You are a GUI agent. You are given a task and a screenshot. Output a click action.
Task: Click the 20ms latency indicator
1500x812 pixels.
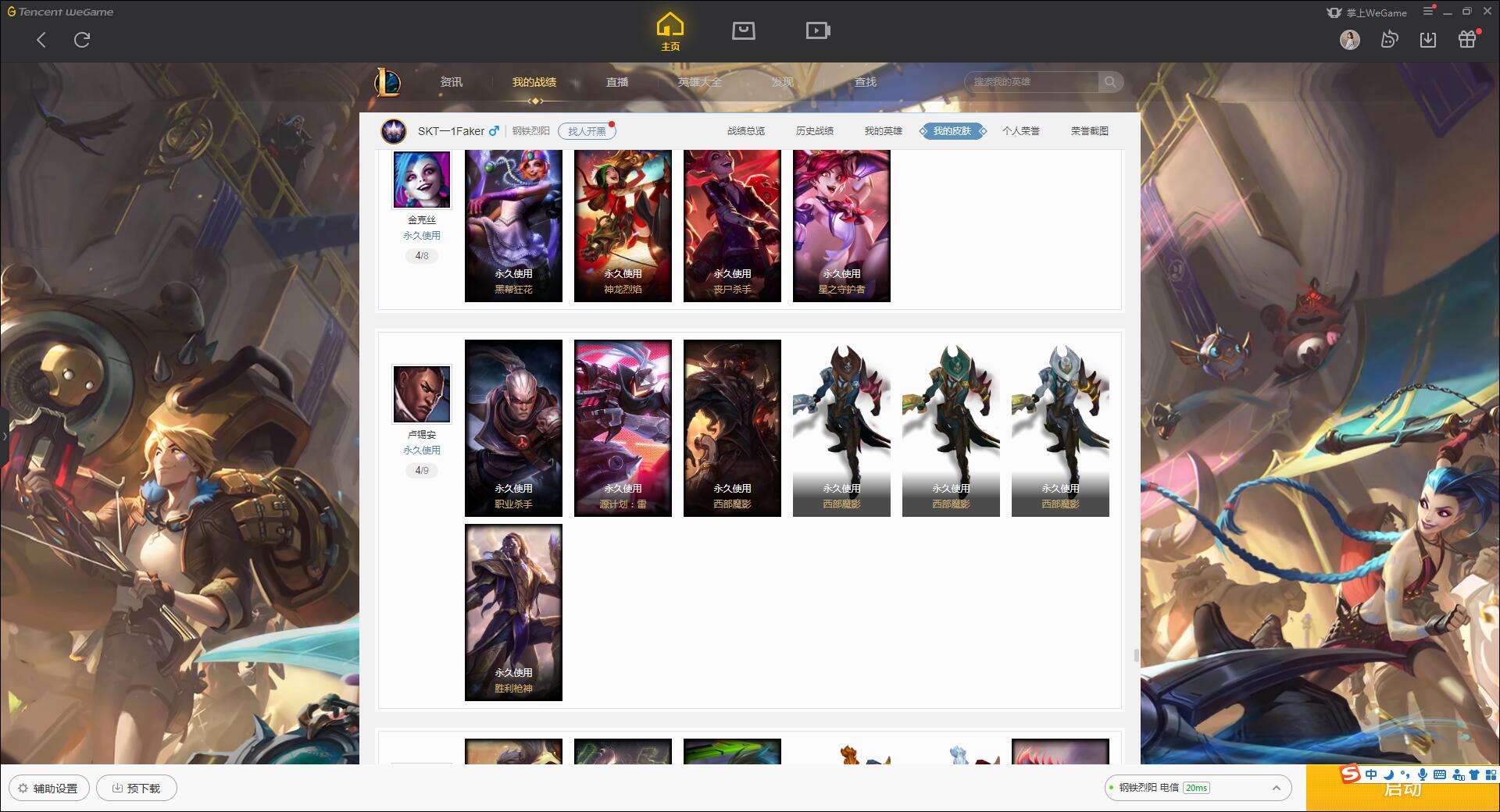tap(1196, 788)
